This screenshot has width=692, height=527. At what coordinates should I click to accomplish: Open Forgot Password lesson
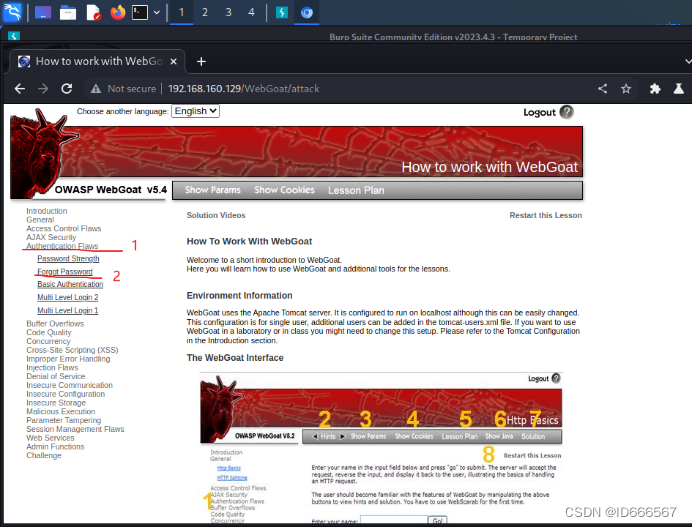(65, 272)
